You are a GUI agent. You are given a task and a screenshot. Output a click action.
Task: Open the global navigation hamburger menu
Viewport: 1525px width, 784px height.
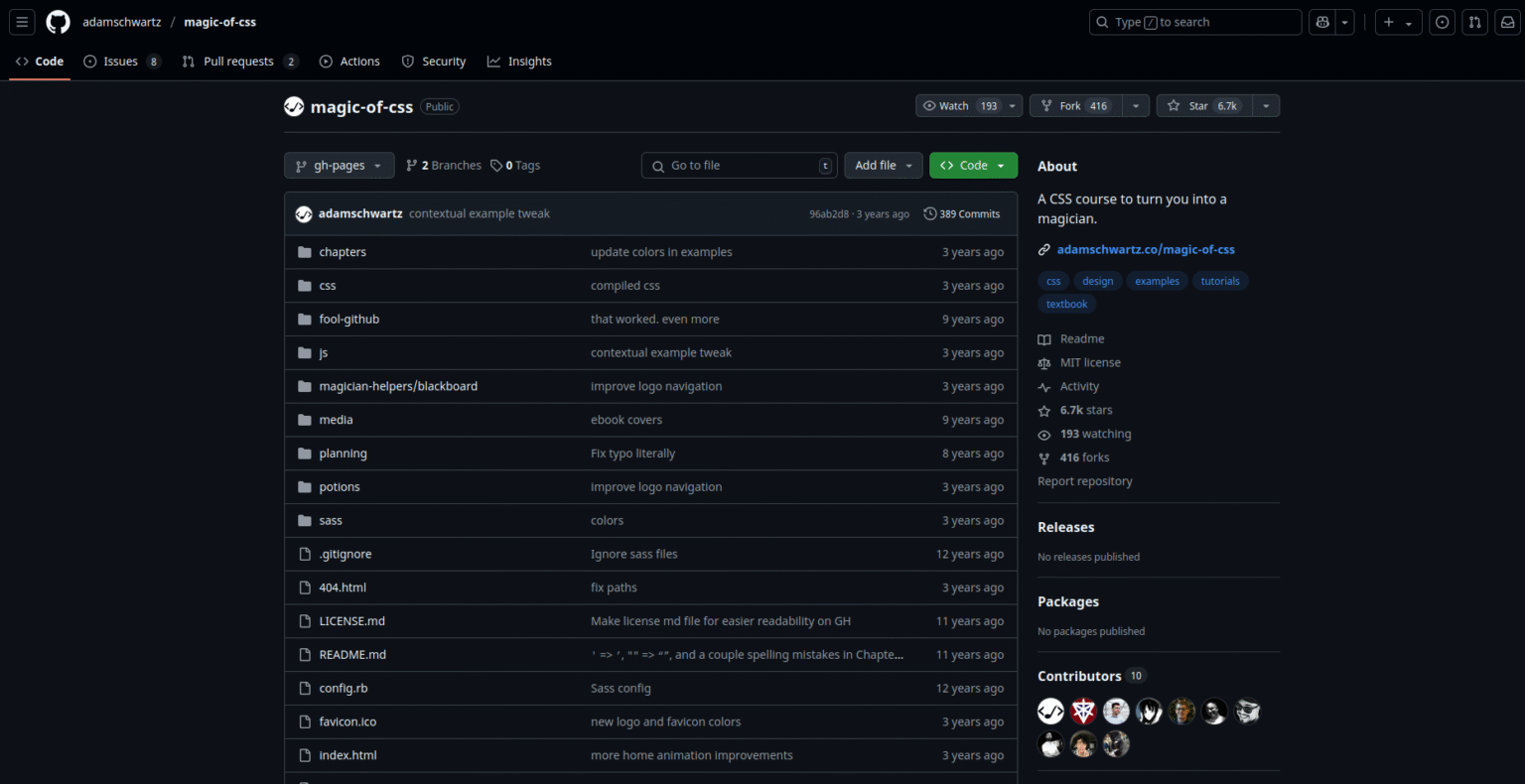tap(22, 22)
